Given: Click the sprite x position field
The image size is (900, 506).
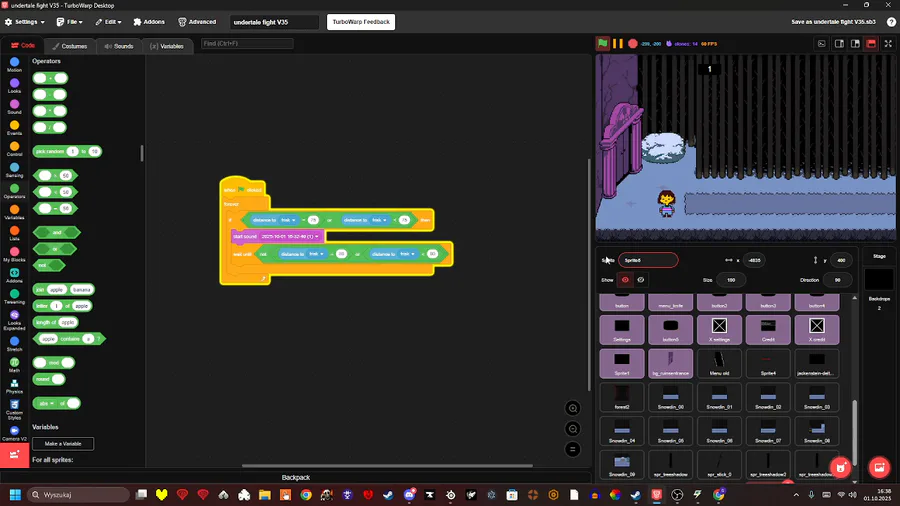Looking at the screenshot, I should (755, 260).
